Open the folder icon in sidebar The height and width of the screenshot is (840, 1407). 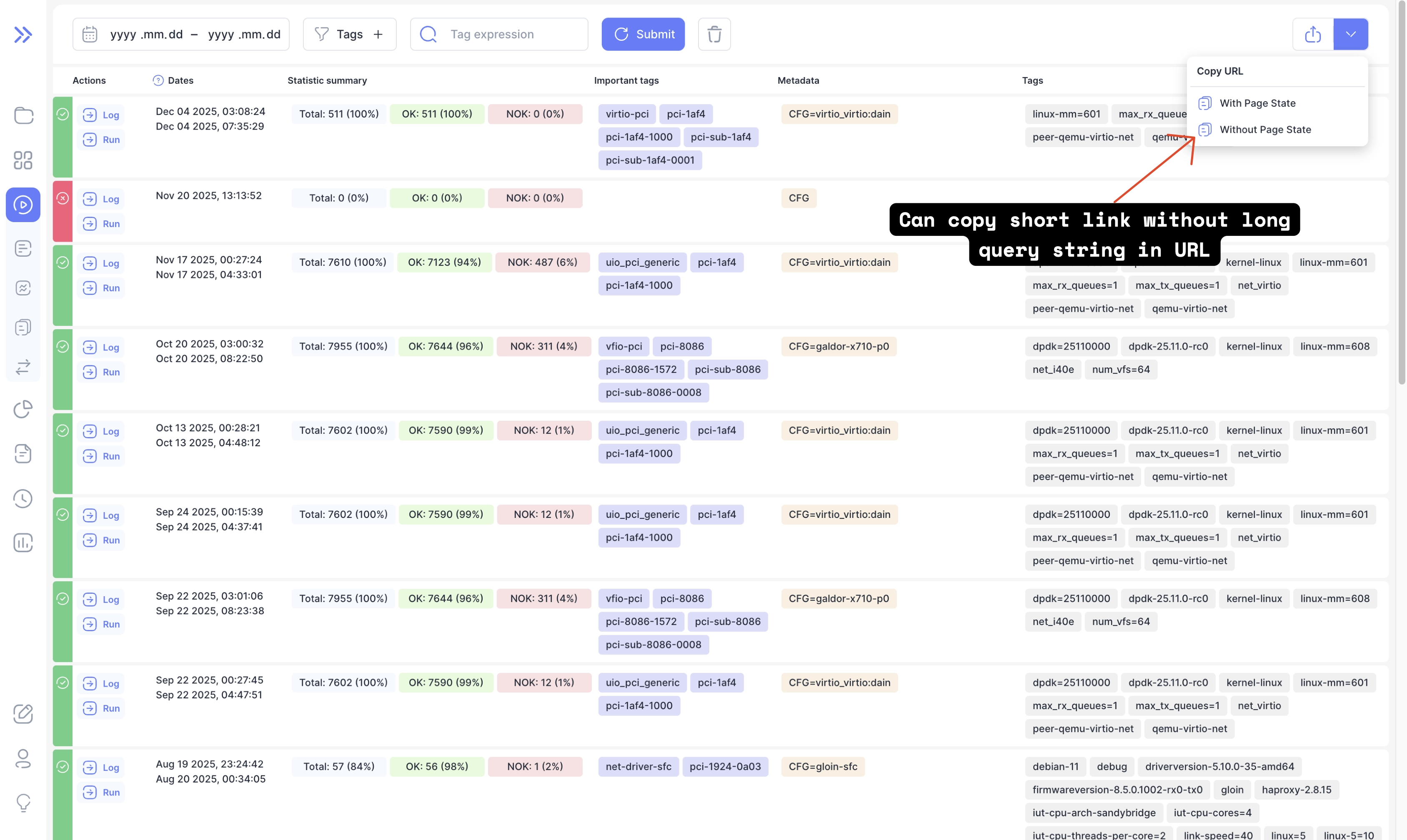click(23, 115)
